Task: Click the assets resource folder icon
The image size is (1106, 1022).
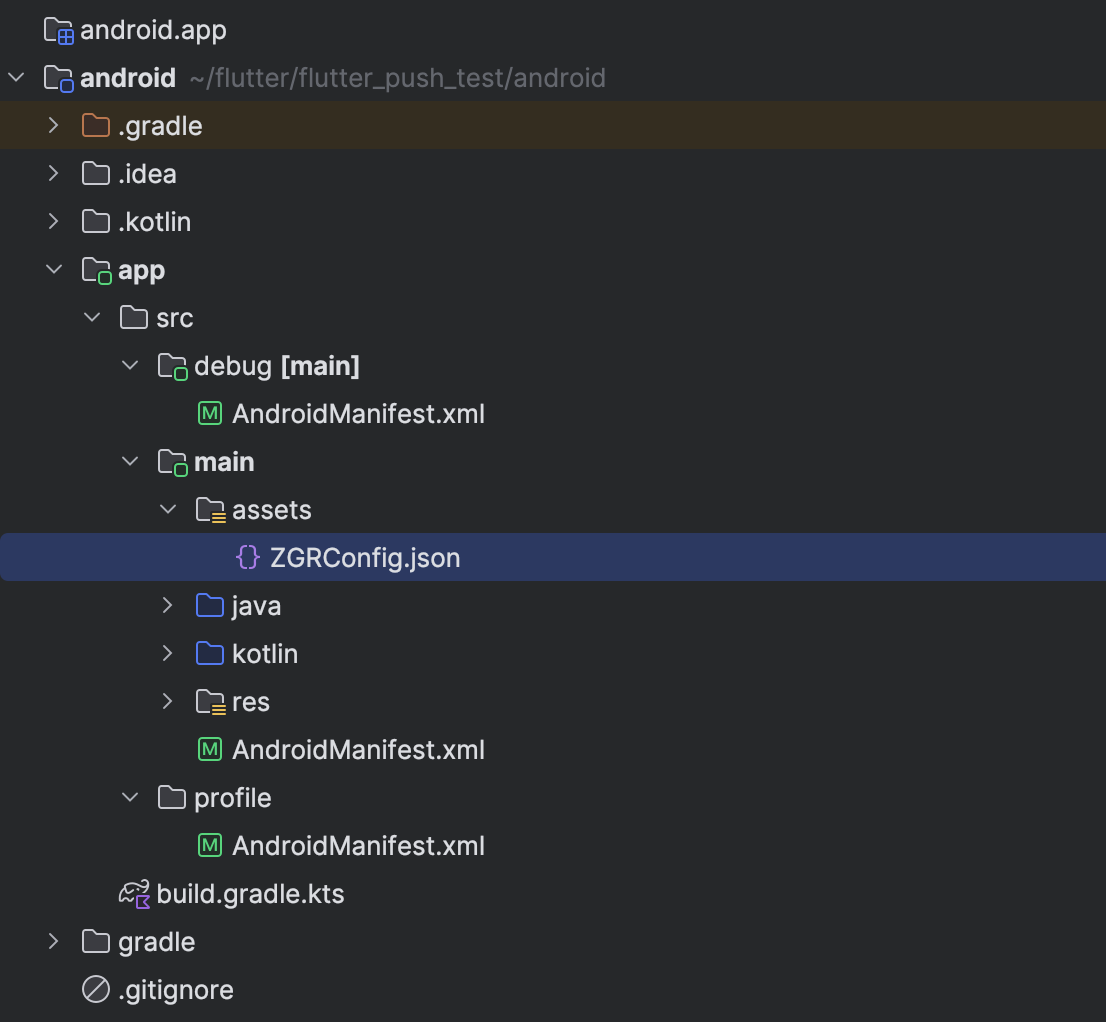Action: [x=211, y=510]
